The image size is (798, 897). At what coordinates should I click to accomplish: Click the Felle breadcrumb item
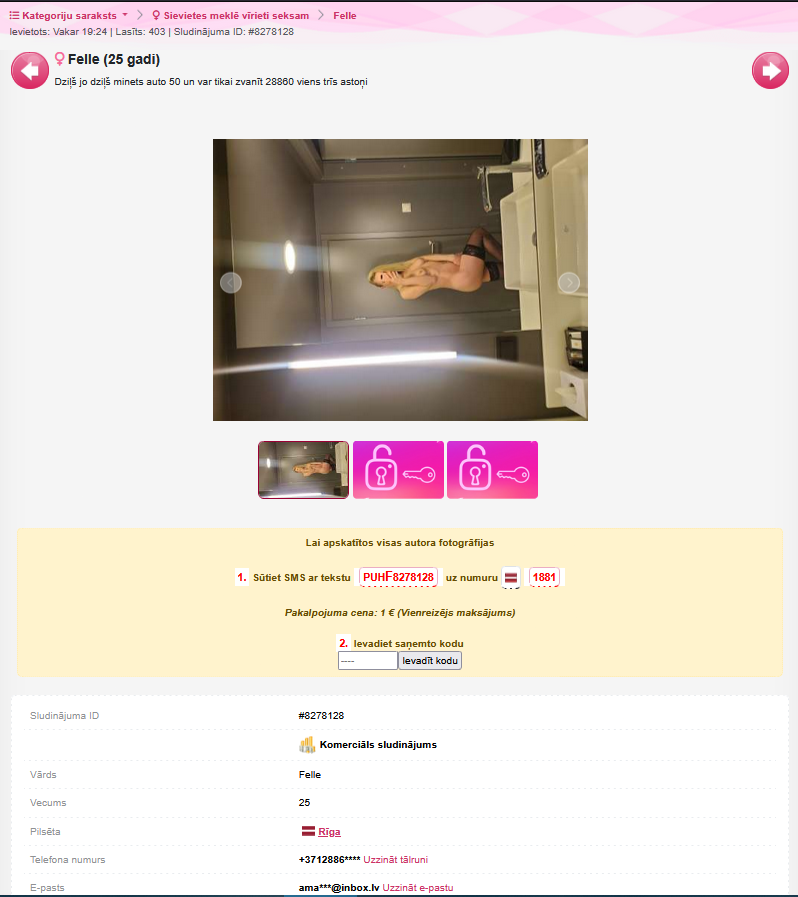pos(345,15)
